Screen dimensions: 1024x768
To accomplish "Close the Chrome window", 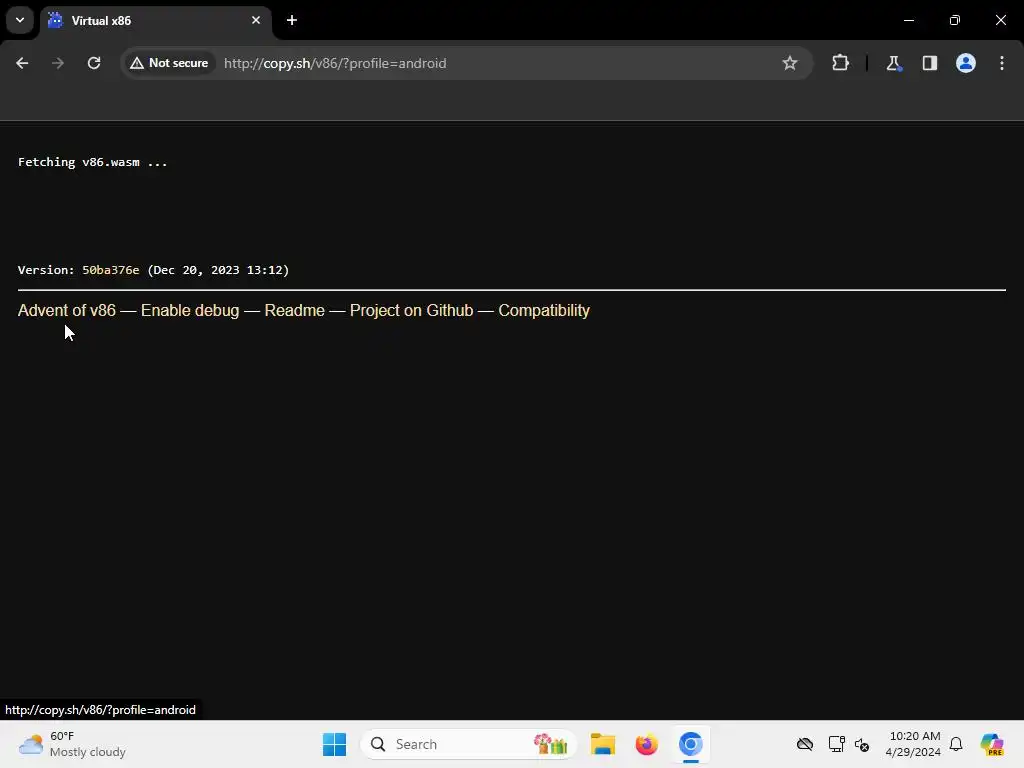I will point(1000,20).
